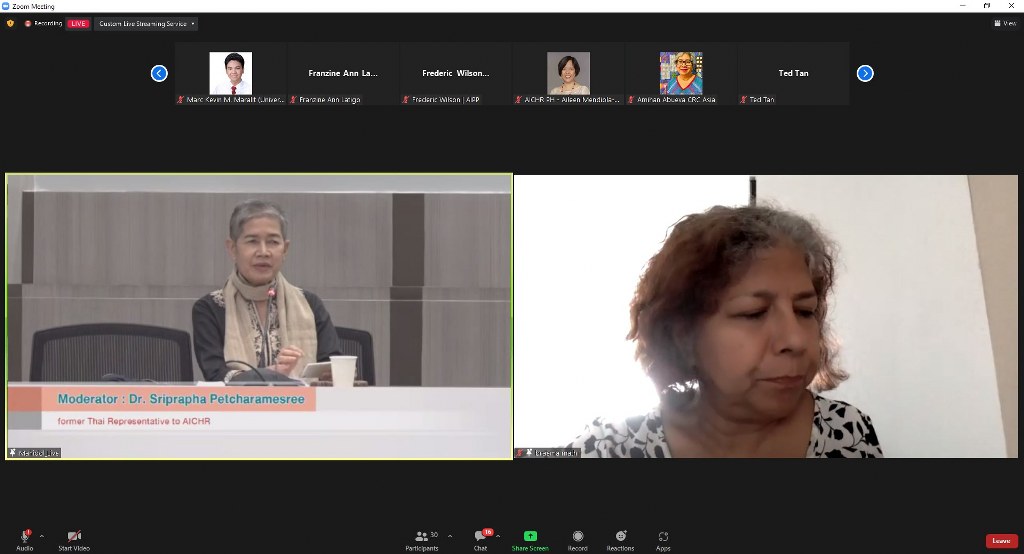Viewport: 1024px width, 554px height.
Task: Open the Chat panel
Action: coord(480,539)
